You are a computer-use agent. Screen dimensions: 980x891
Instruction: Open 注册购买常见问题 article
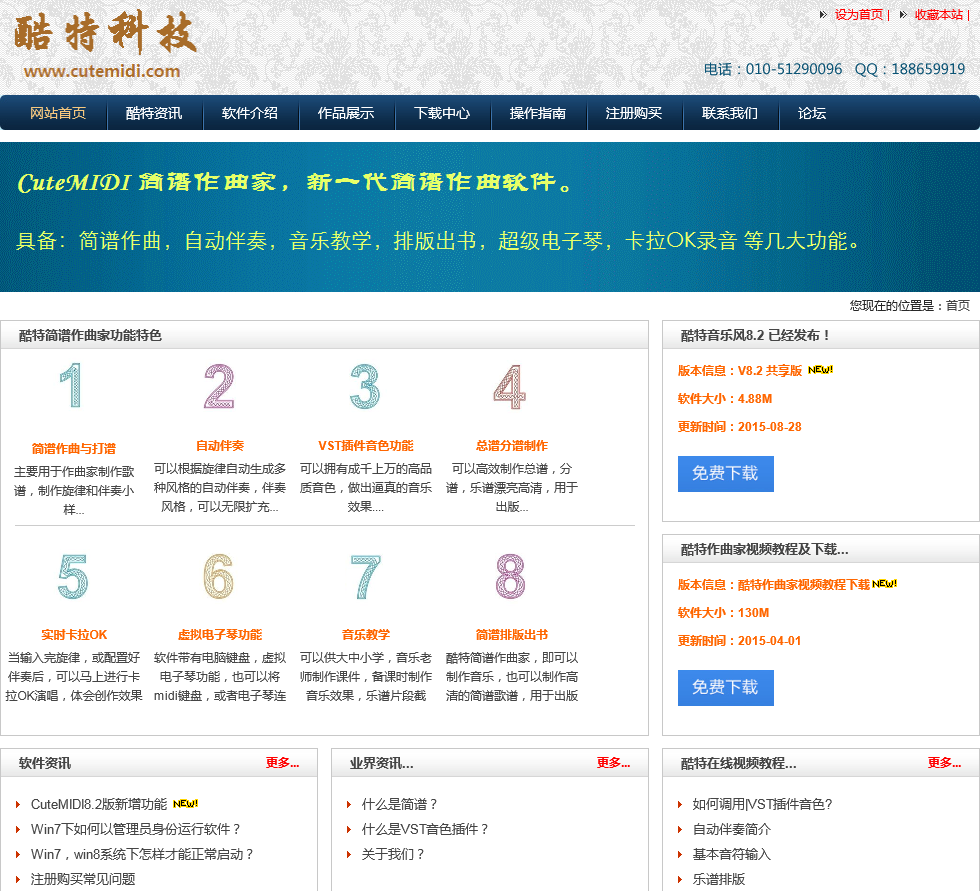(83, 879)
